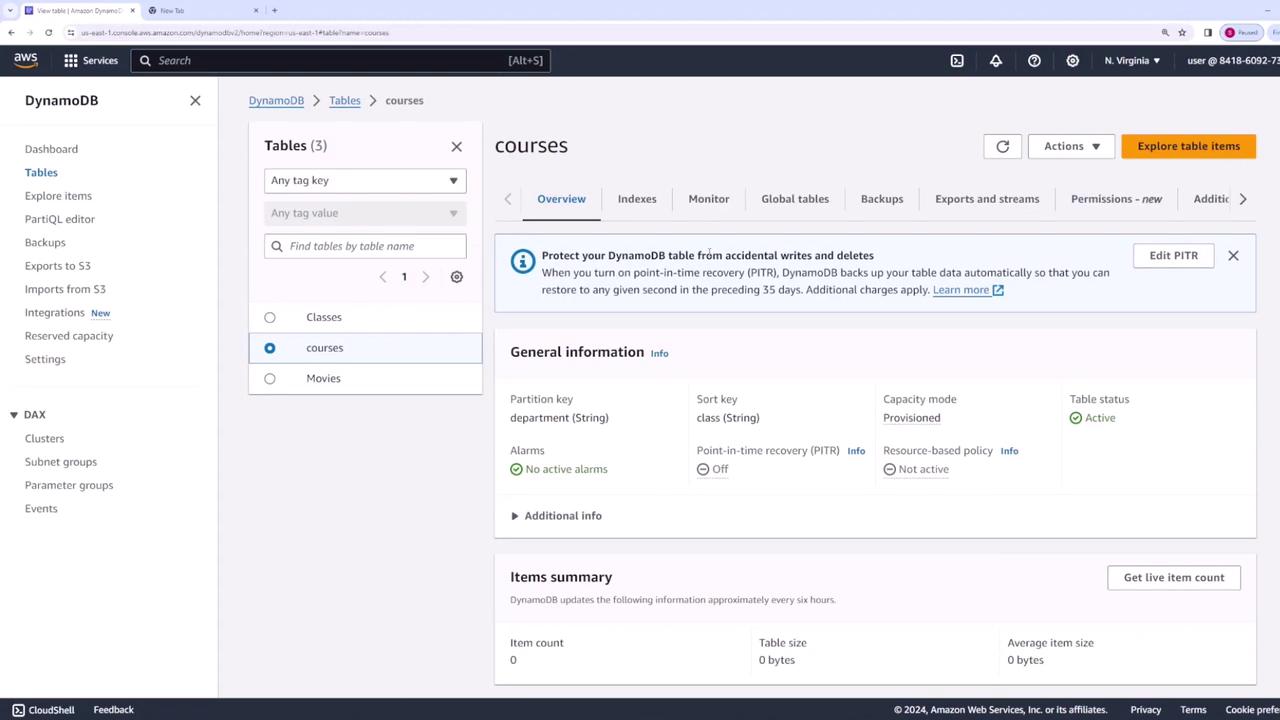Go to next page of tables

coord(425,277)
